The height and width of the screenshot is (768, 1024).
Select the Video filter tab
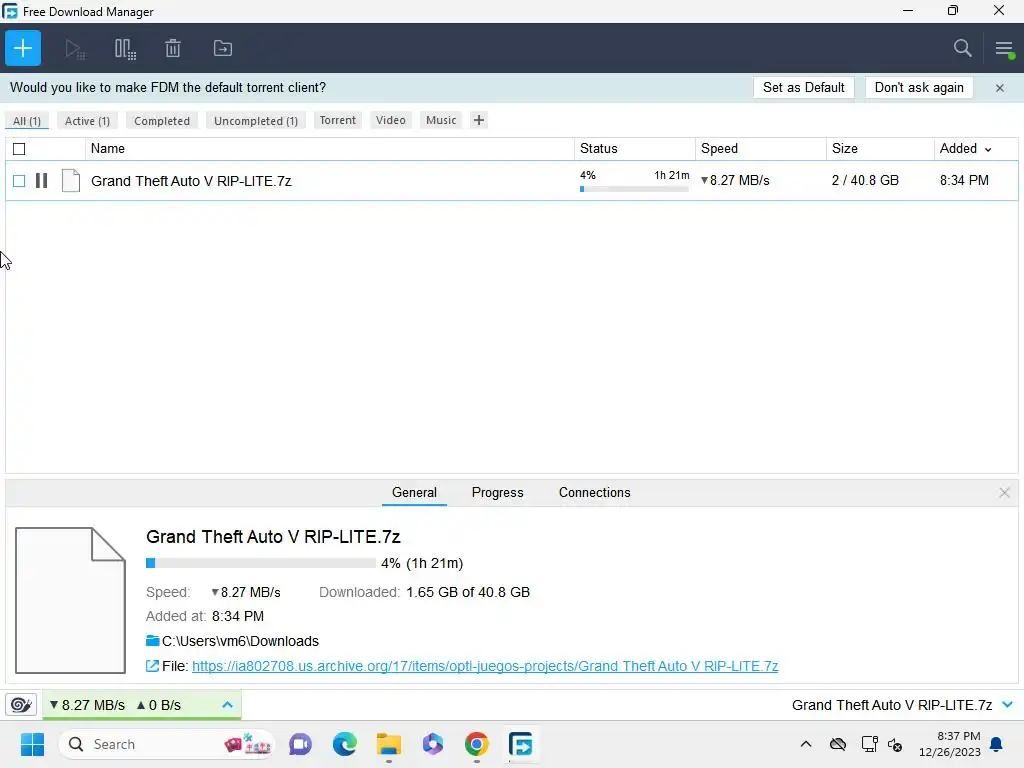tap(391, 120)
